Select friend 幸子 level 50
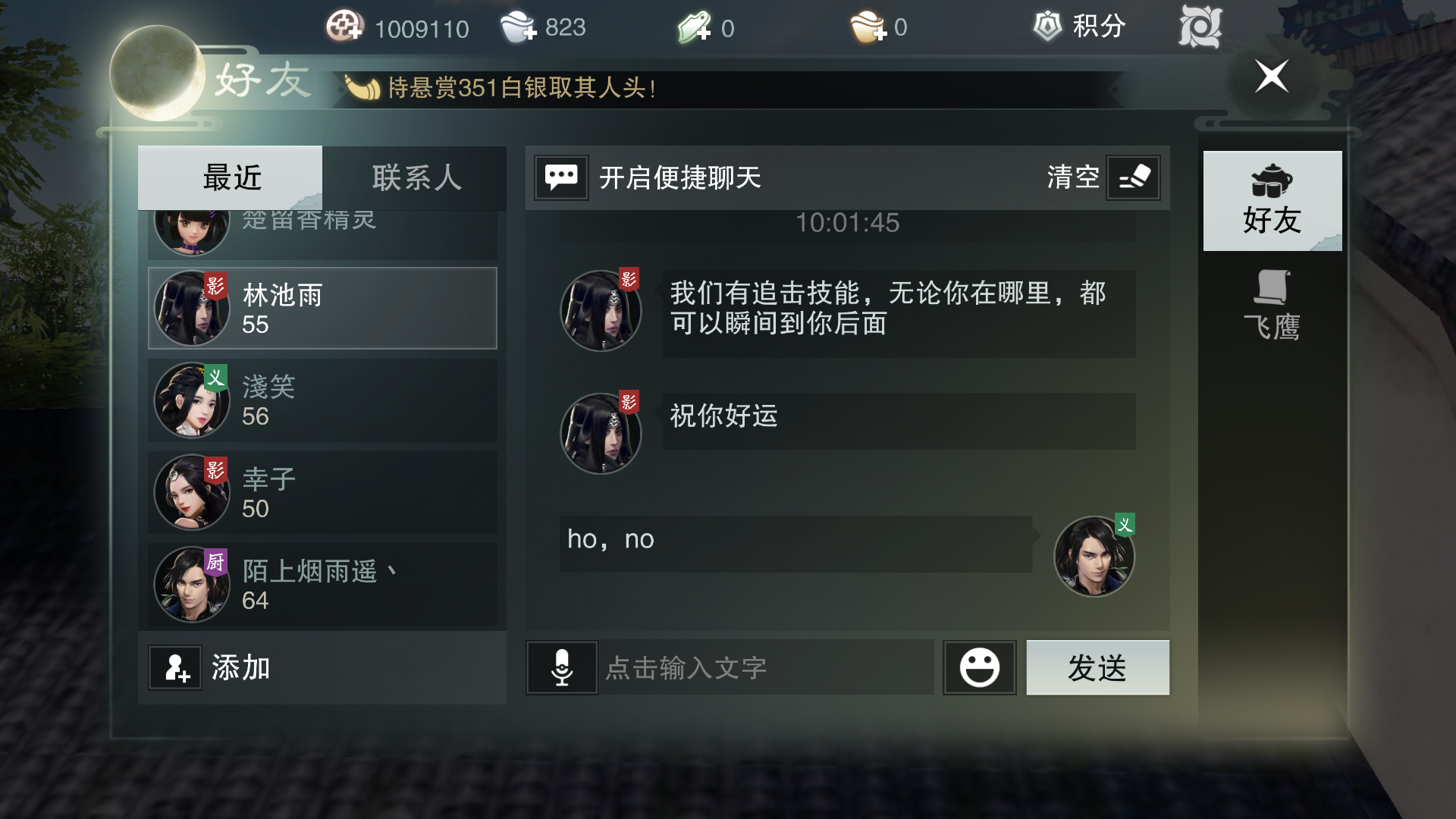The image size is (1456, 819). 322,492
